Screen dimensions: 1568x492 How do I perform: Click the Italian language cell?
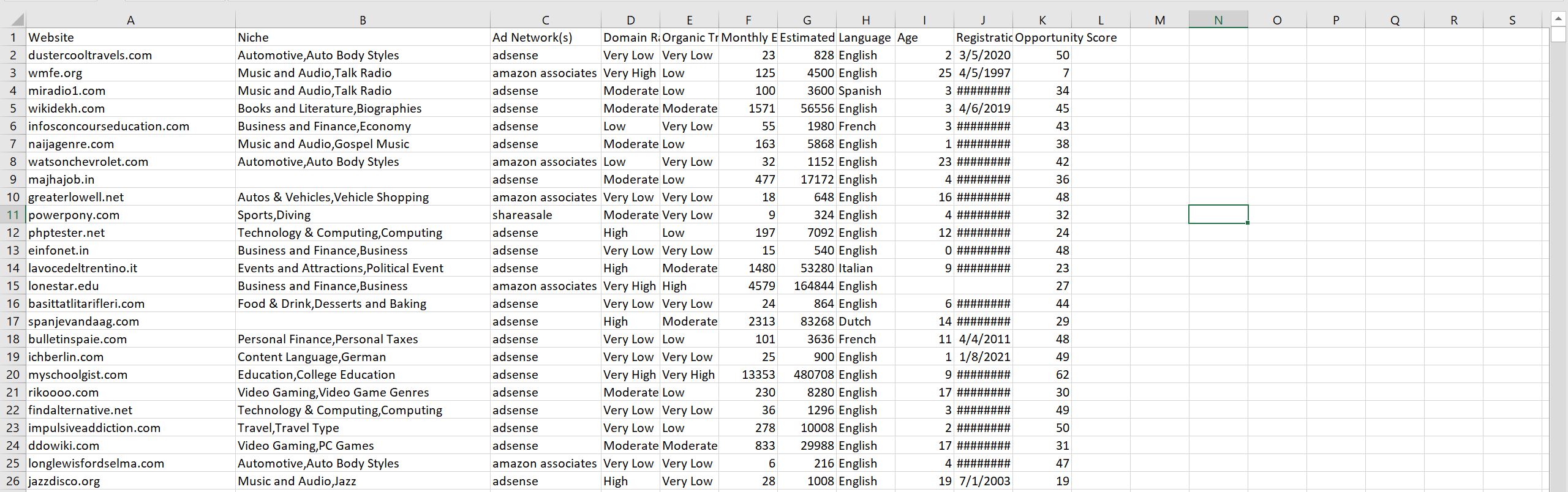pos(865,268)
